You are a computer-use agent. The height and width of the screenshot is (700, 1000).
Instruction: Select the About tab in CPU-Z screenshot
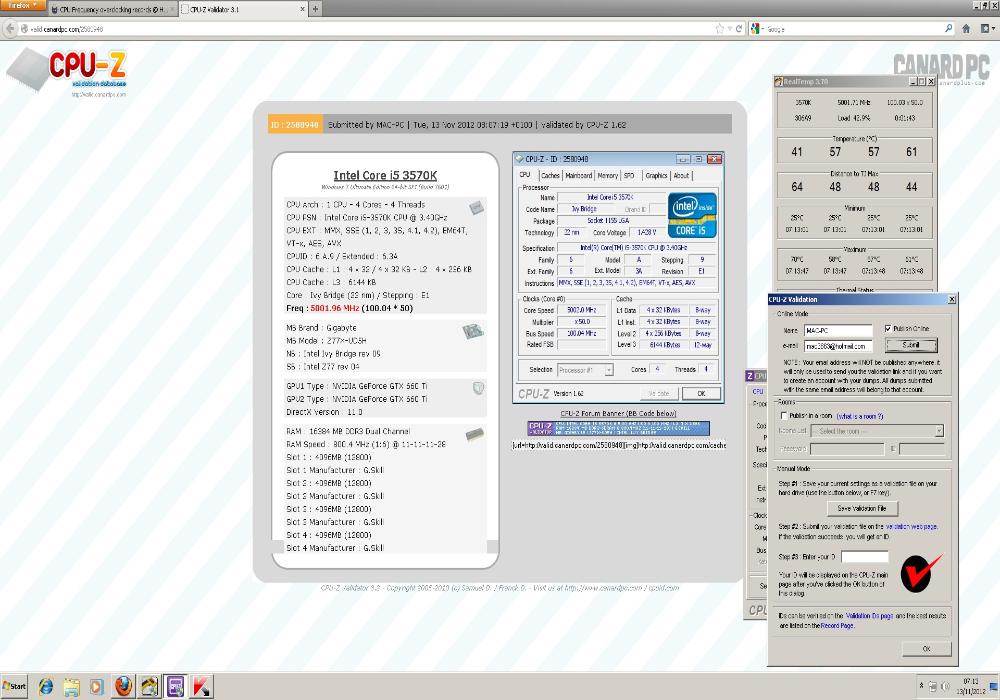(x=681, y=175)
